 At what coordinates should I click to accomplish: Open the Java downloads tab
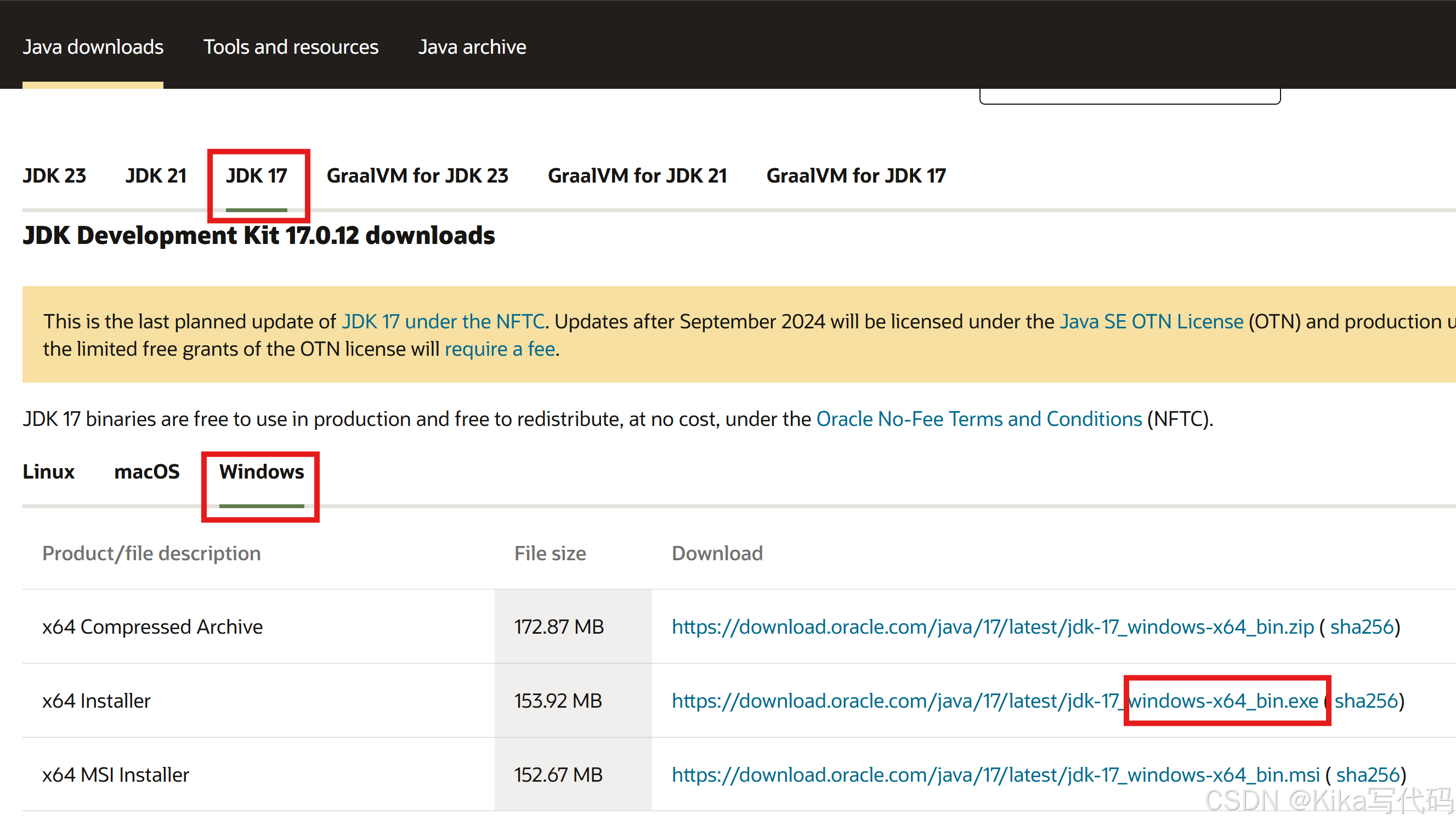(x=93, y=47)
